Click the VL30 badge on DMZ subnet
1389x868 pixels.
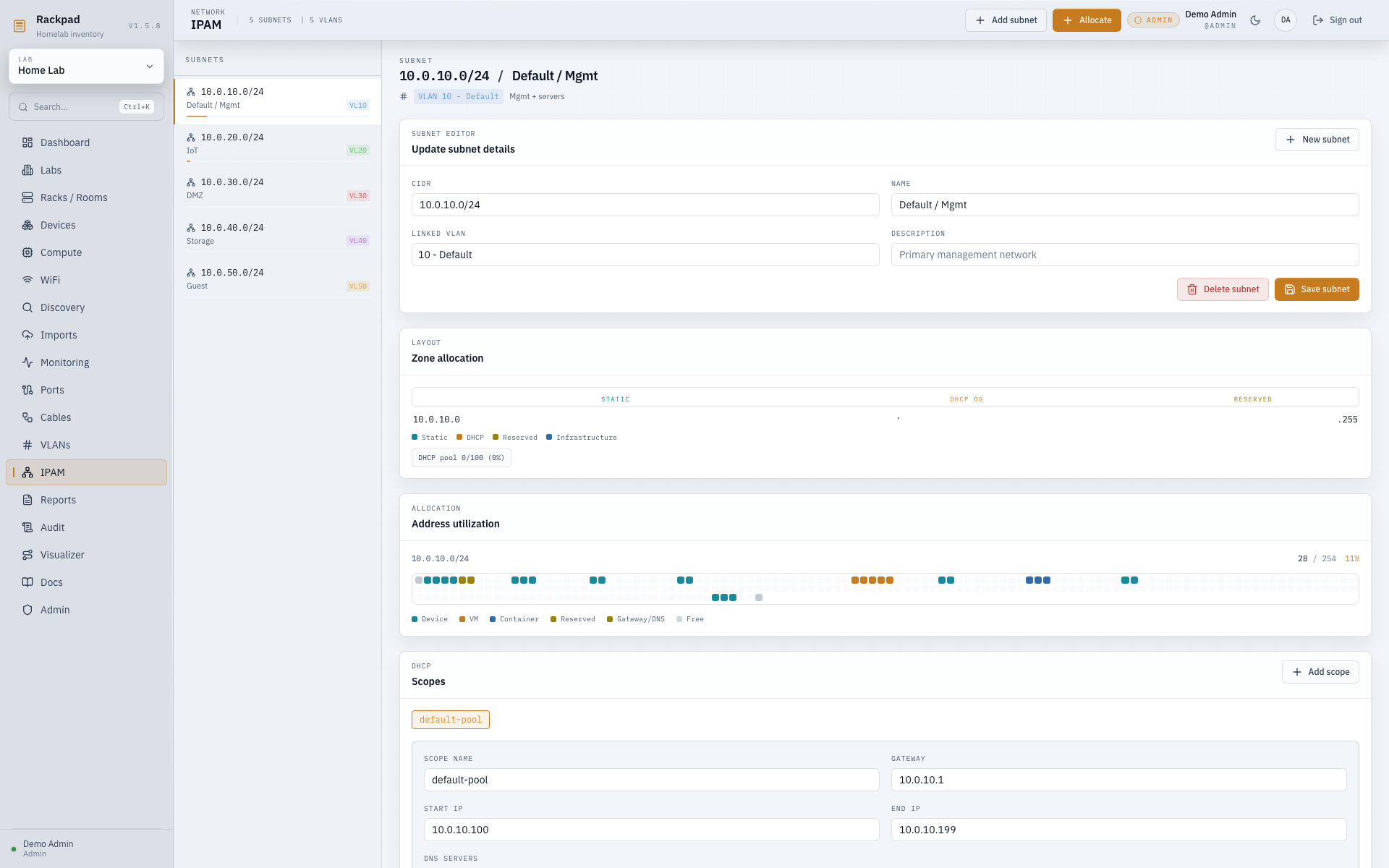pos(358,196)
